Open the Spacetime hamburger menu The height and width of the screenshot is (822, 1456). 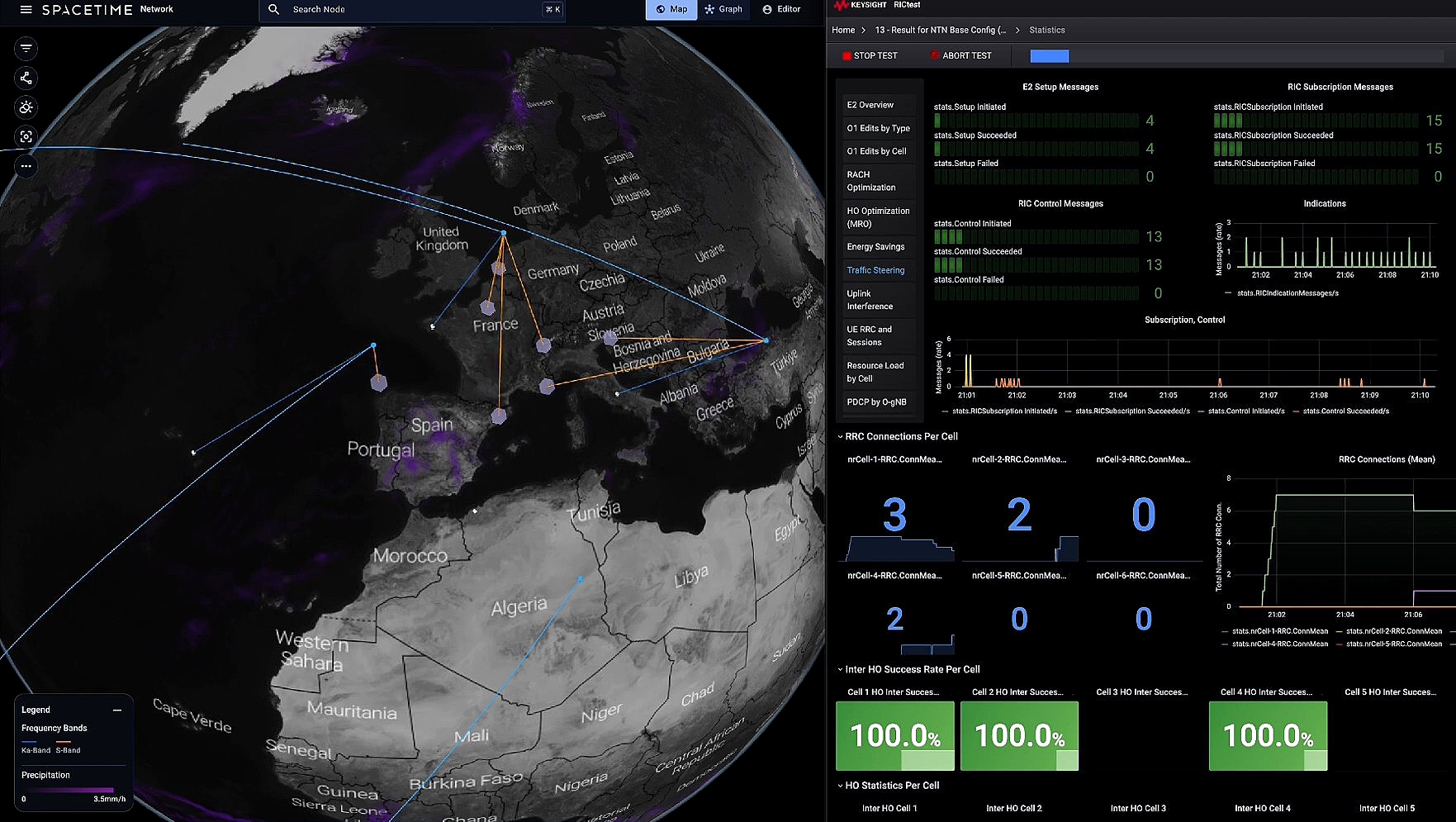pos(26,9)
